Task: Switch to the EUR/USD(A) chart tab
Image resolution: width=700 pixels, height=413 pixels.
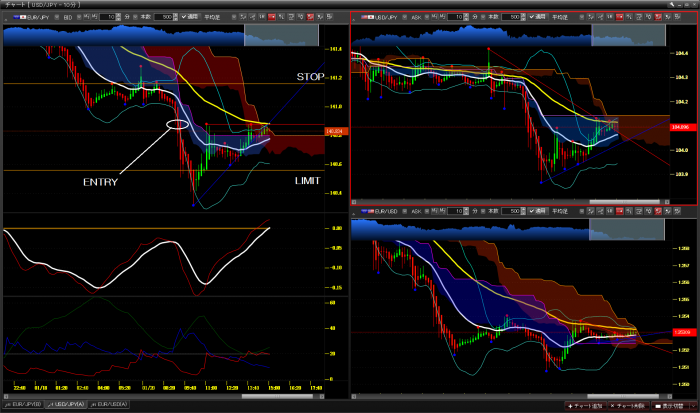Action: coord(109,405)
